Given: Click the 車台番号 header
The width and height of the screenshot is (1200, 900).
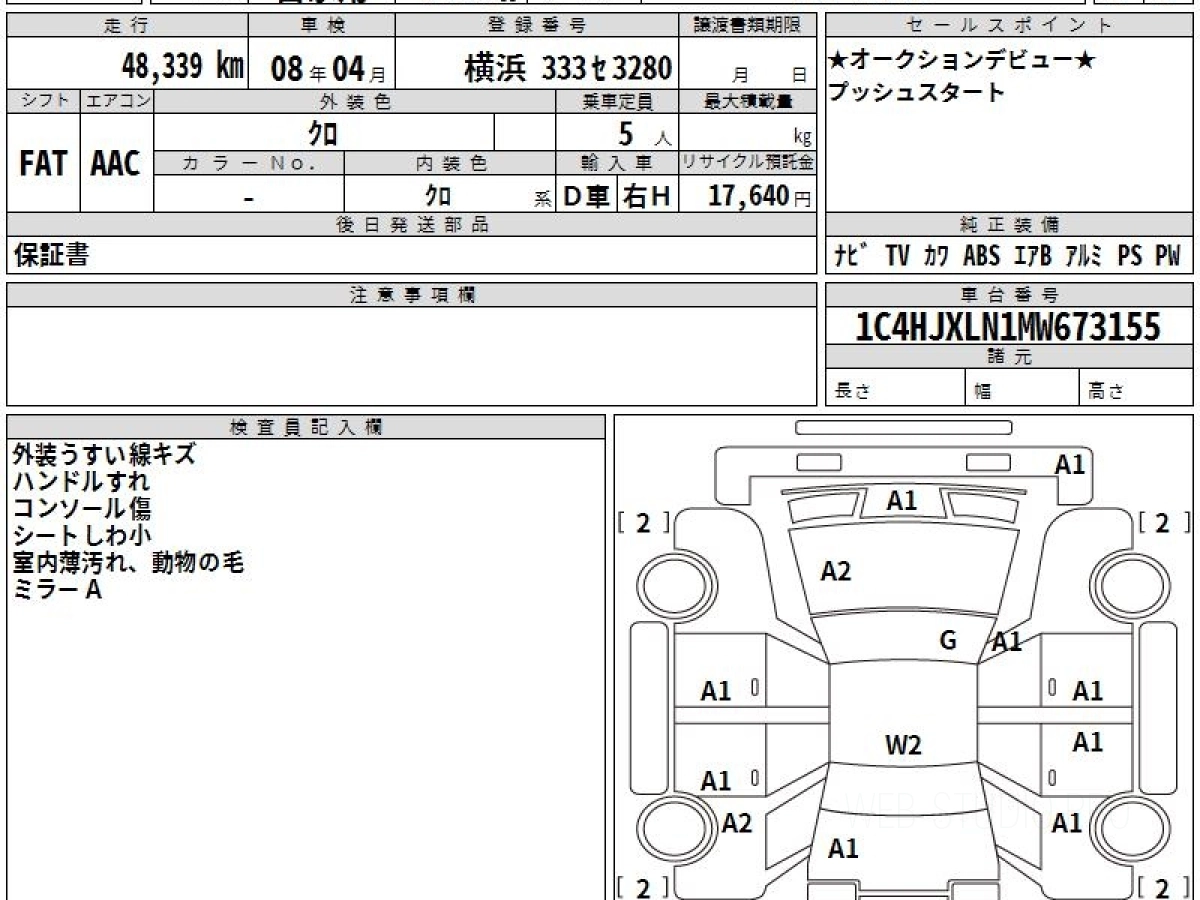Looking at the screenshot, I should click(x=1009, y=295).
